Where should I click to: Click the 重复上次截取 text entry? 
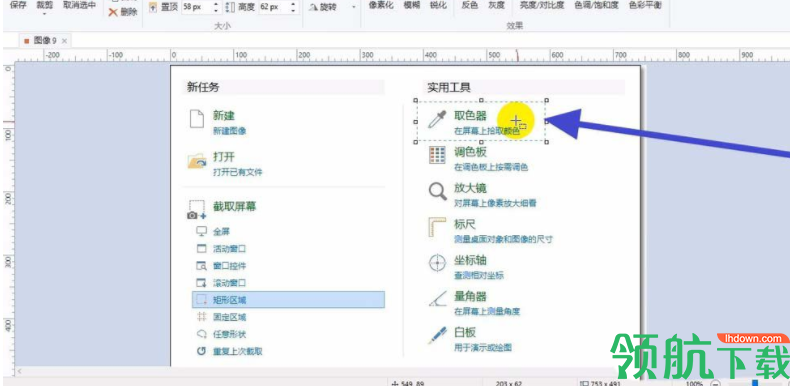tap(237, 352)
